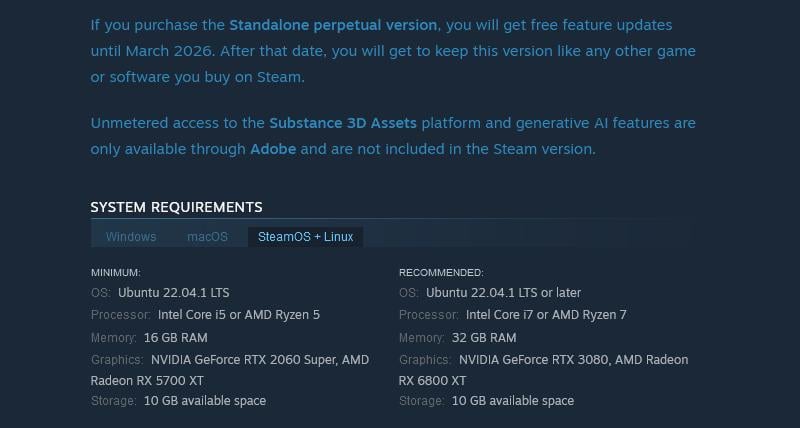Click the minimum Storage "10 GB available space" line
Screen dimensions: 800x428
click(x=205, y=401)
